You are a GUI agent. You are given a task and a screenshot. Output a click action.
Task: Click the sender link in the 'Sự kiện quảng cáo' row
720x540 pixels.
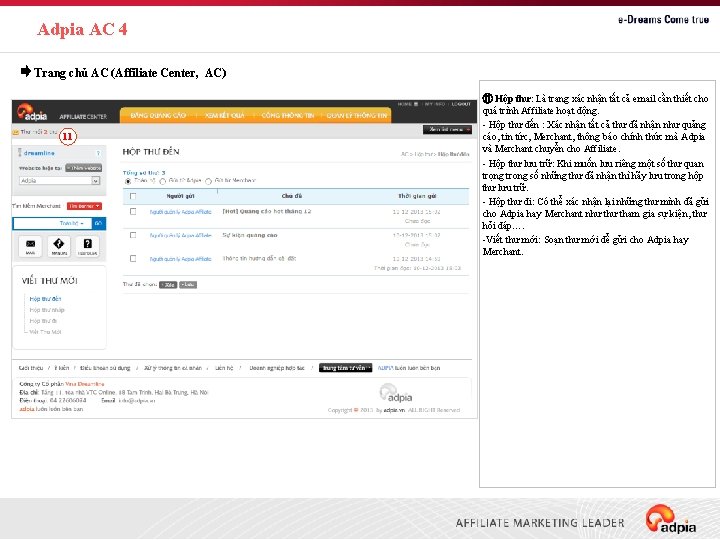click(x=180, y=235)
